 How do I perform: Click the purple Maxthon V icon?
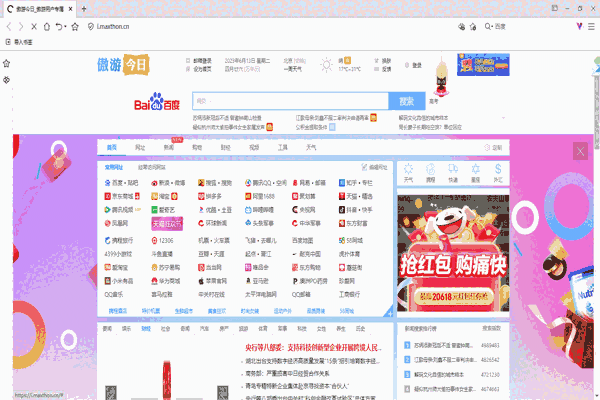[x=579, y=26]
